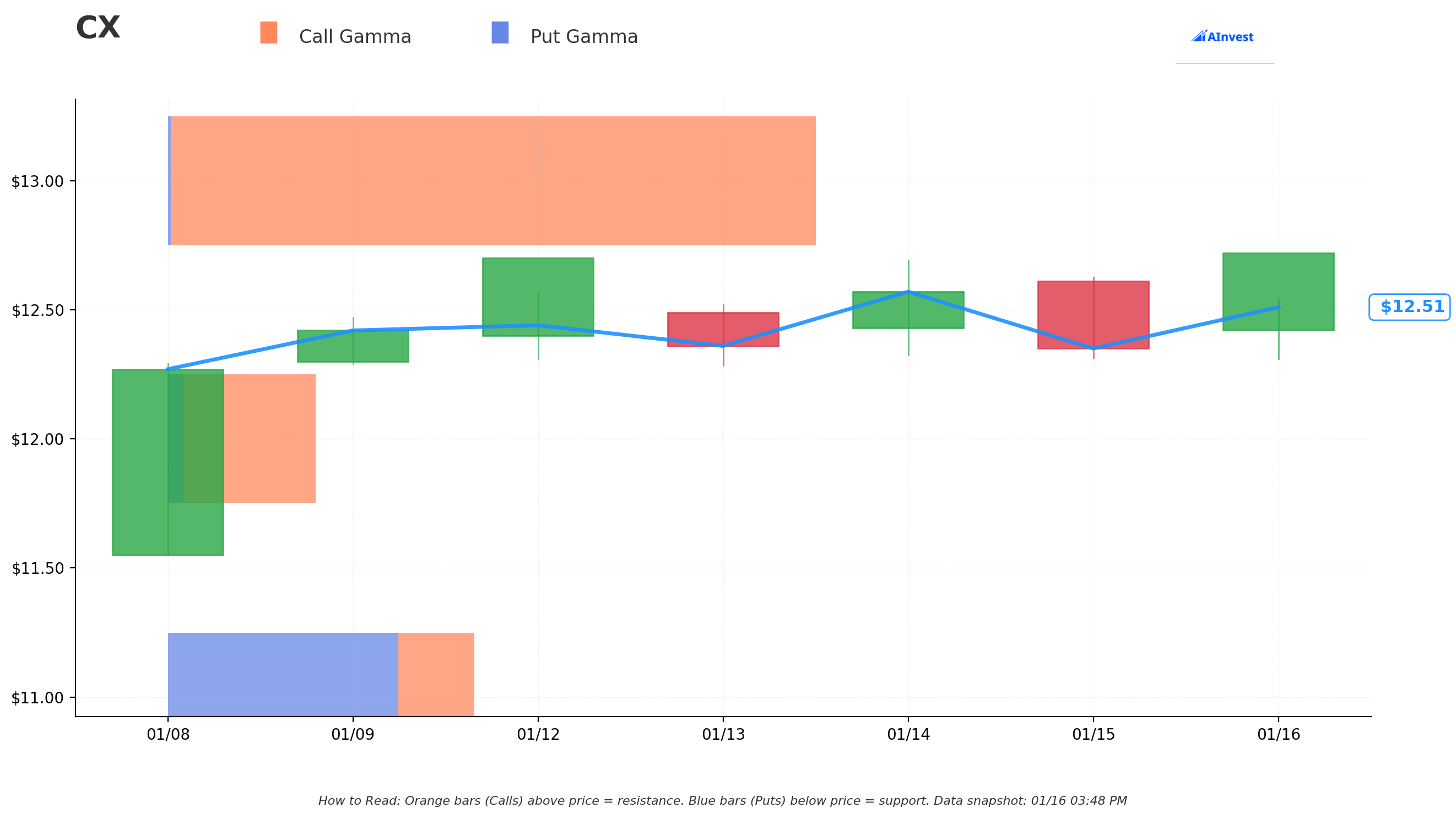Click the CX ticker title
The image size is (1456, 818).
[x=98, y=28]
